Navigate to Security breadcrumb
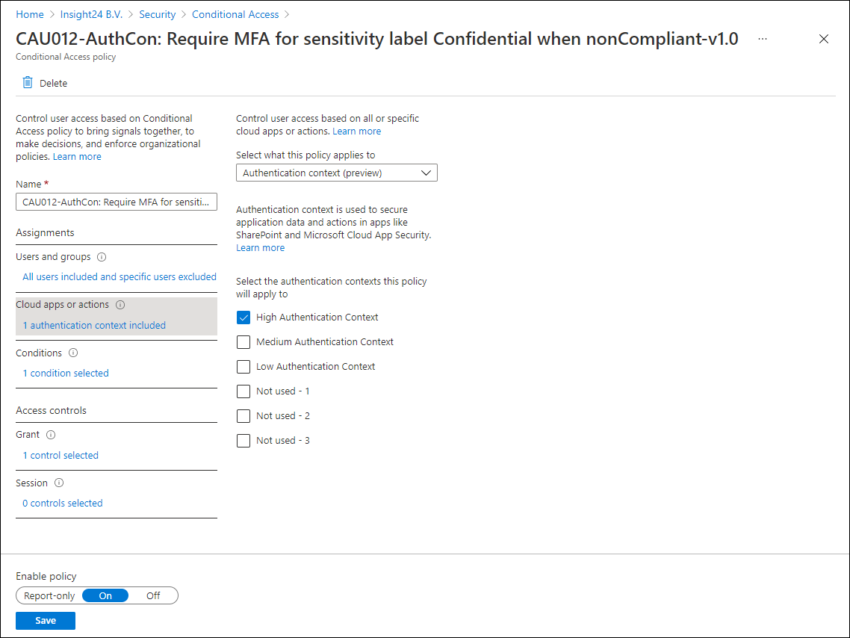 [x=157, y=14]
